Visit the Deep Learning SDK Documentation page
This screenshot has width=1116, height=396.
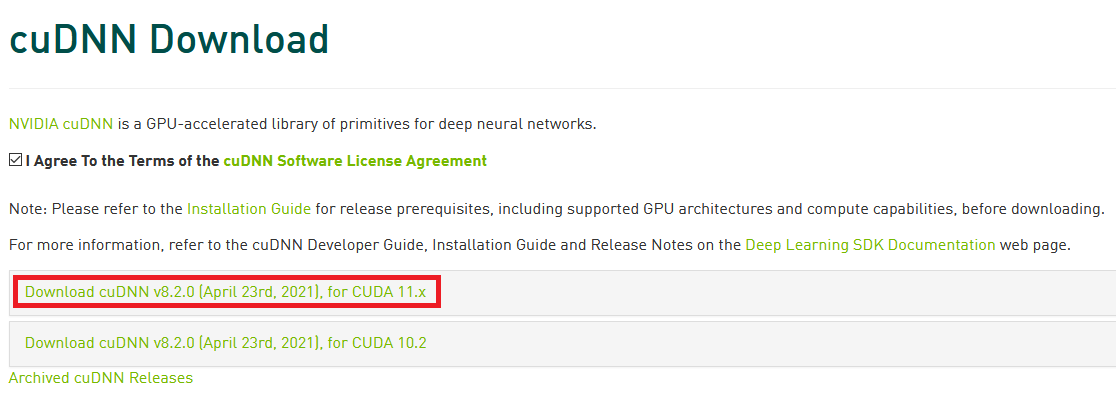(870, 246)
